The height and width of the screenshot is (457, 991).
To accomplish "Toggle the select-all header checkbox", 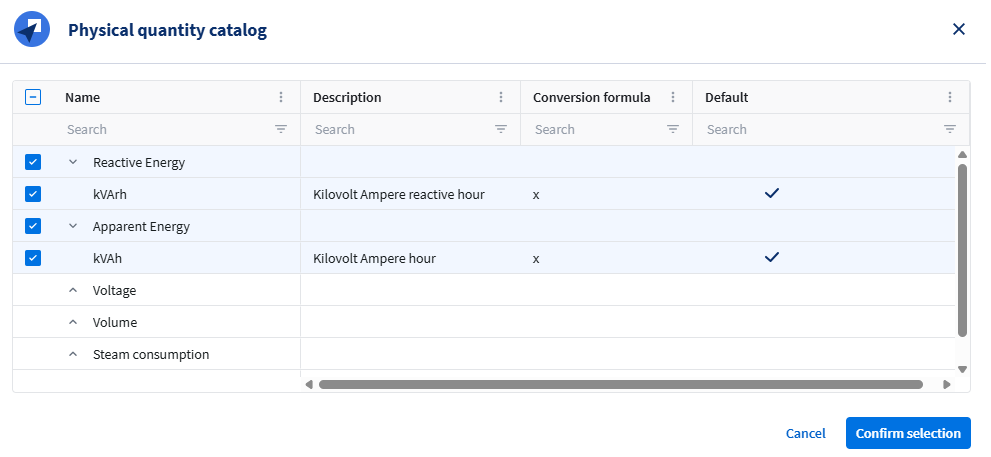I will click(33, 97).
